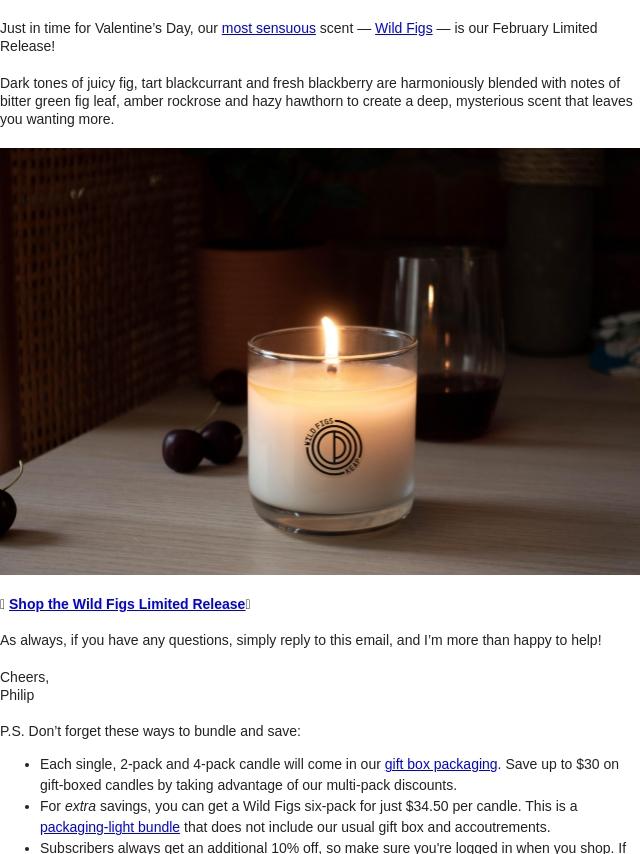This screenshot has width=640, height=854.
Task: Click the "Philip" signature name
Action: pyautogui.click(x=17, y=695)
